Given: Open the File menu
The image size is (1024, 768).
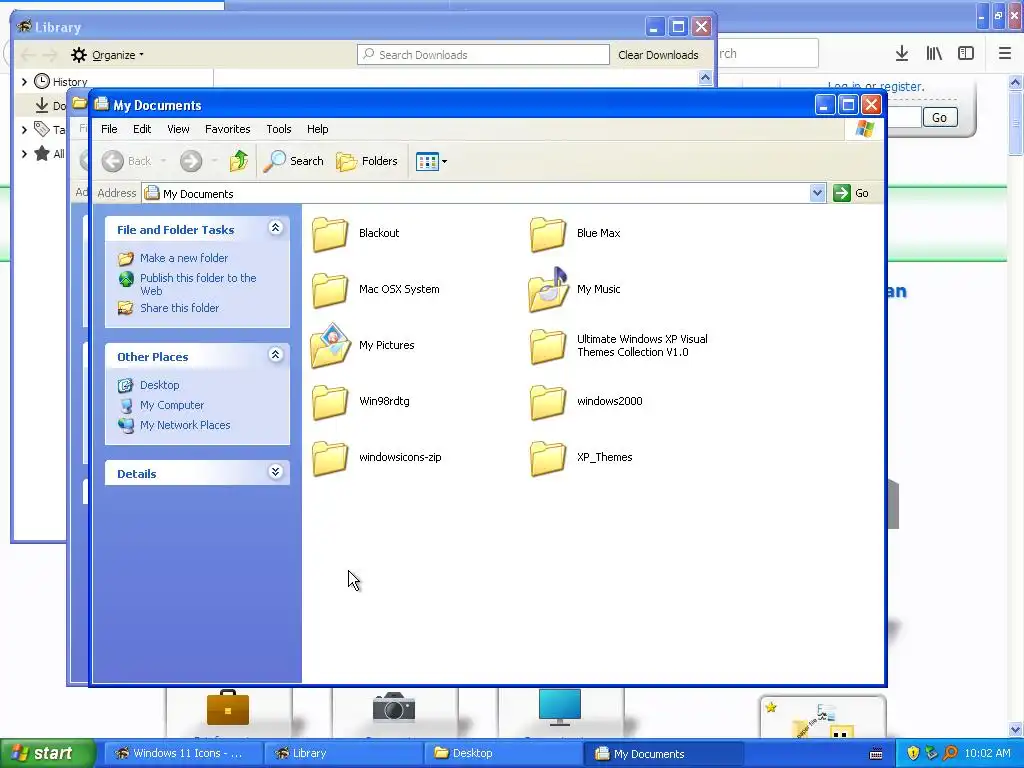Looking at the screenshot, I should (109, 129).
